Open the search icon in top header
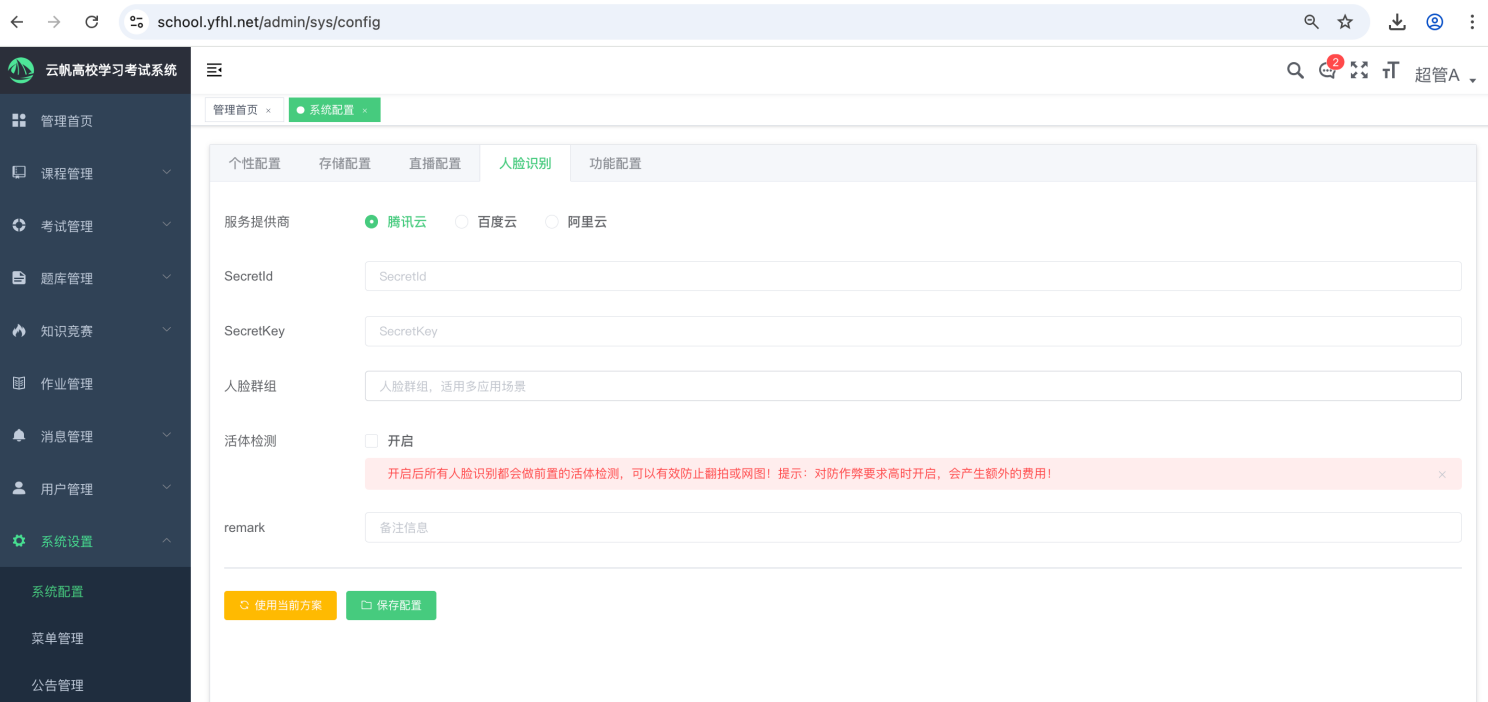 1295,71
